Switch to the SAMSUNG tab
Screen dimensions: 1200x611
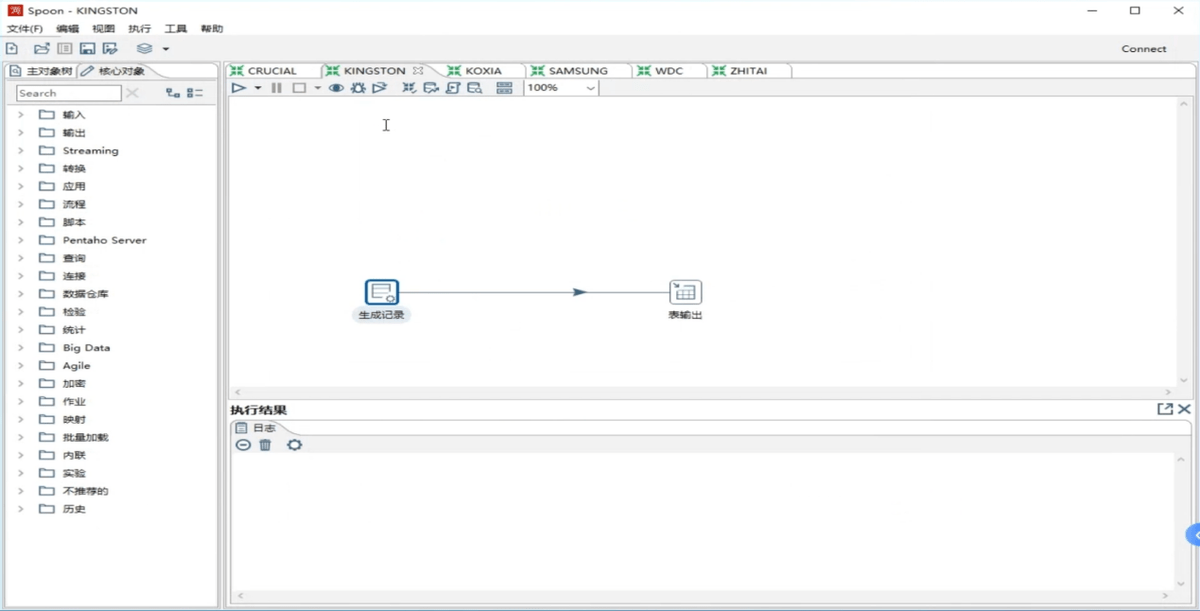[578, 71]
